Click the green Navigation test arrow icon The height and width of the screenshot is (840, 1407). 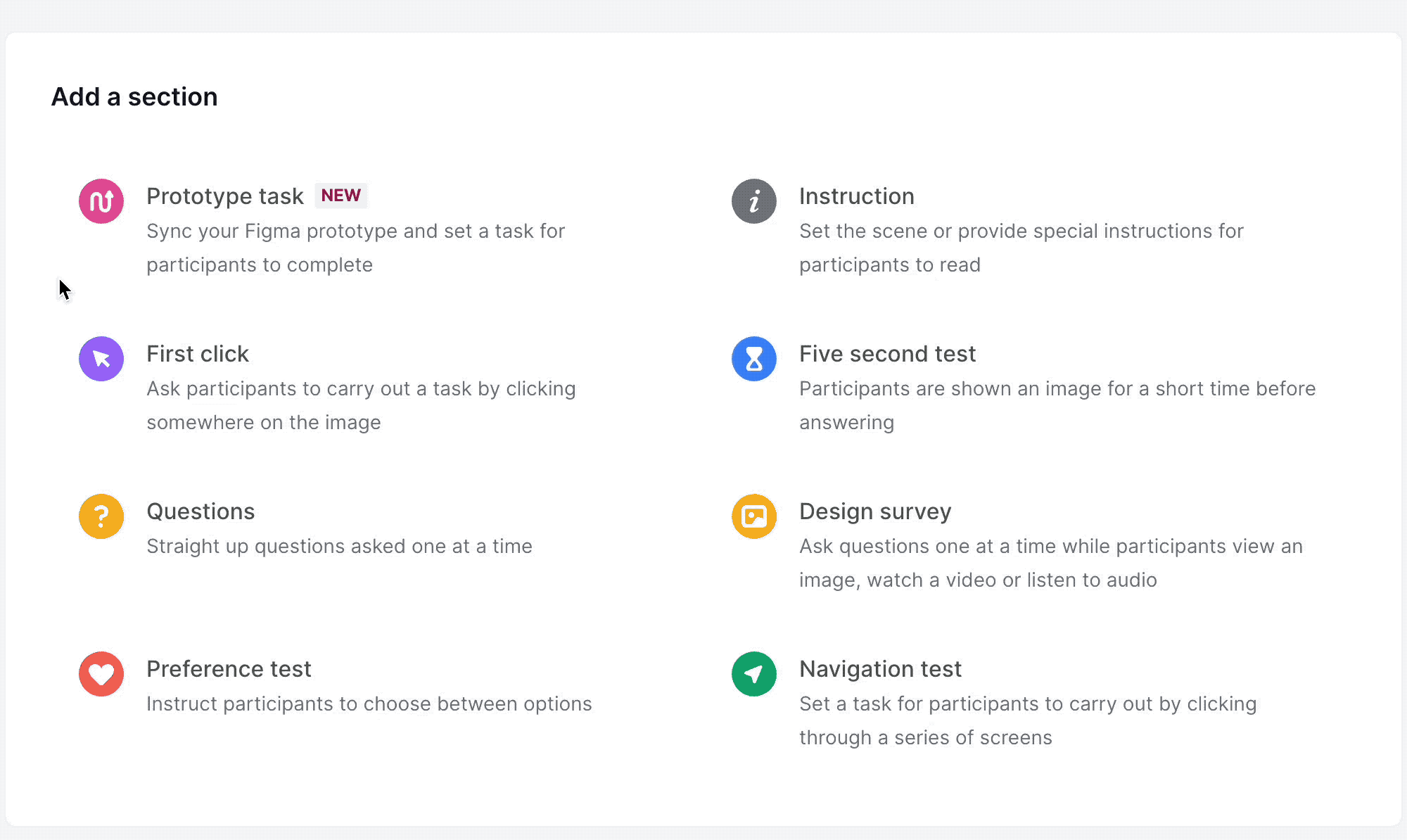[753, 674]
